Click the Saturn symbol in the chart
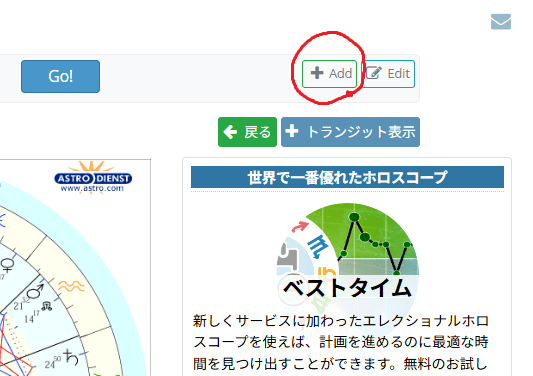 point(71,358)
